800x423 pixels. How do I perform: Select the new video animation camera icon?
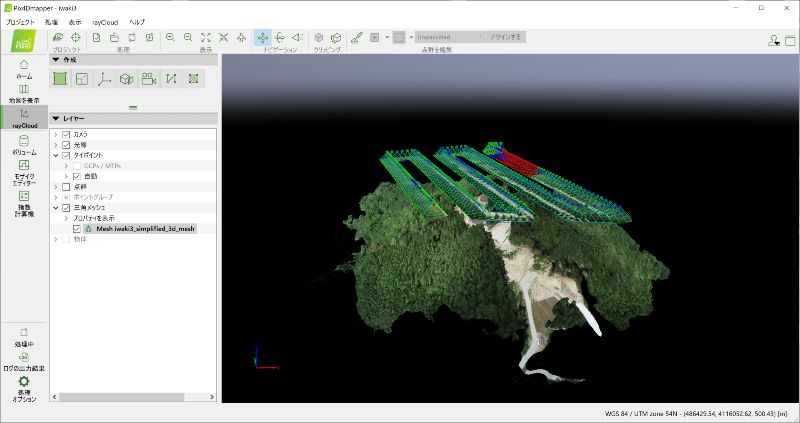(149, 78)
